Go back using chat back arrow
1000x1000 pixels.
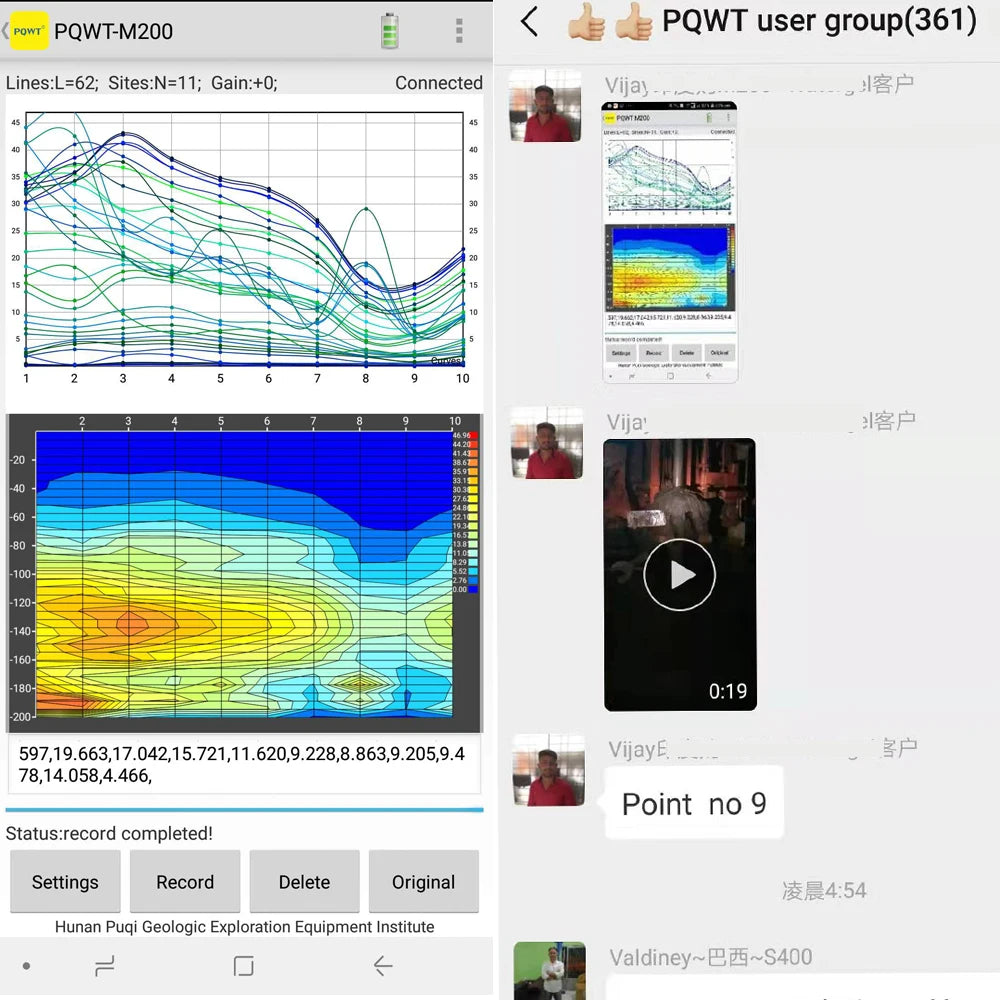[x=530, y=22]
